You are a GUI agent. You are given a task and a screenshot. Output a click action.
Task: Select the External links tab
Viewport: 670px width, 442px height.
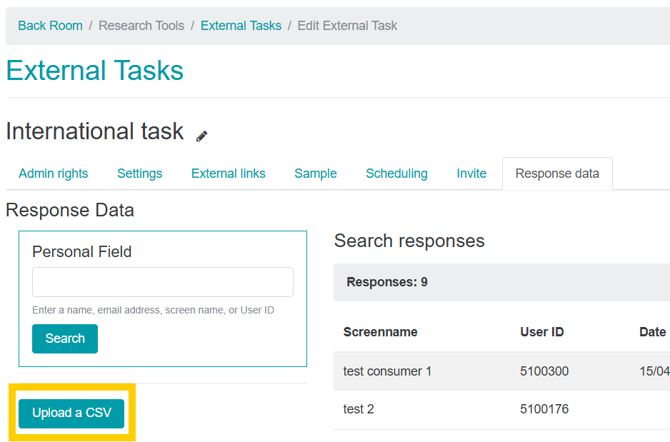coord(228,174)
